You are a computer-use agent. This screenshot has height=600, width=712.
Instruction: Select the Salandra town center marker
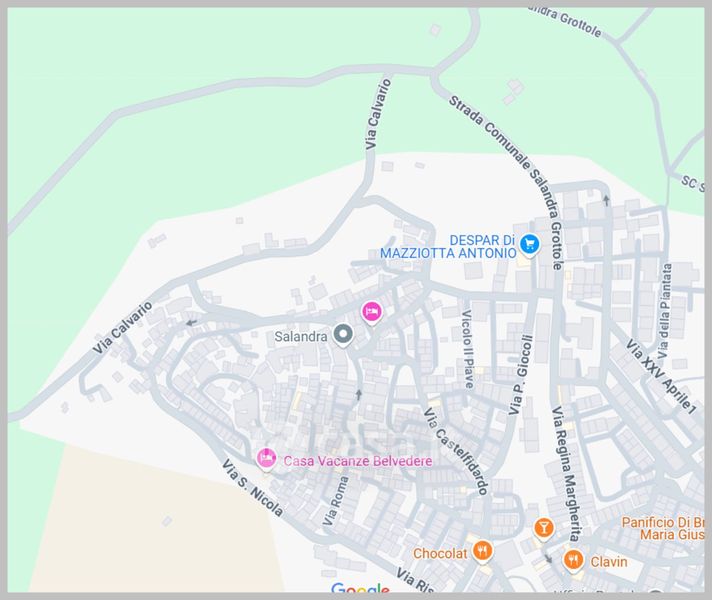click(343, 334)
